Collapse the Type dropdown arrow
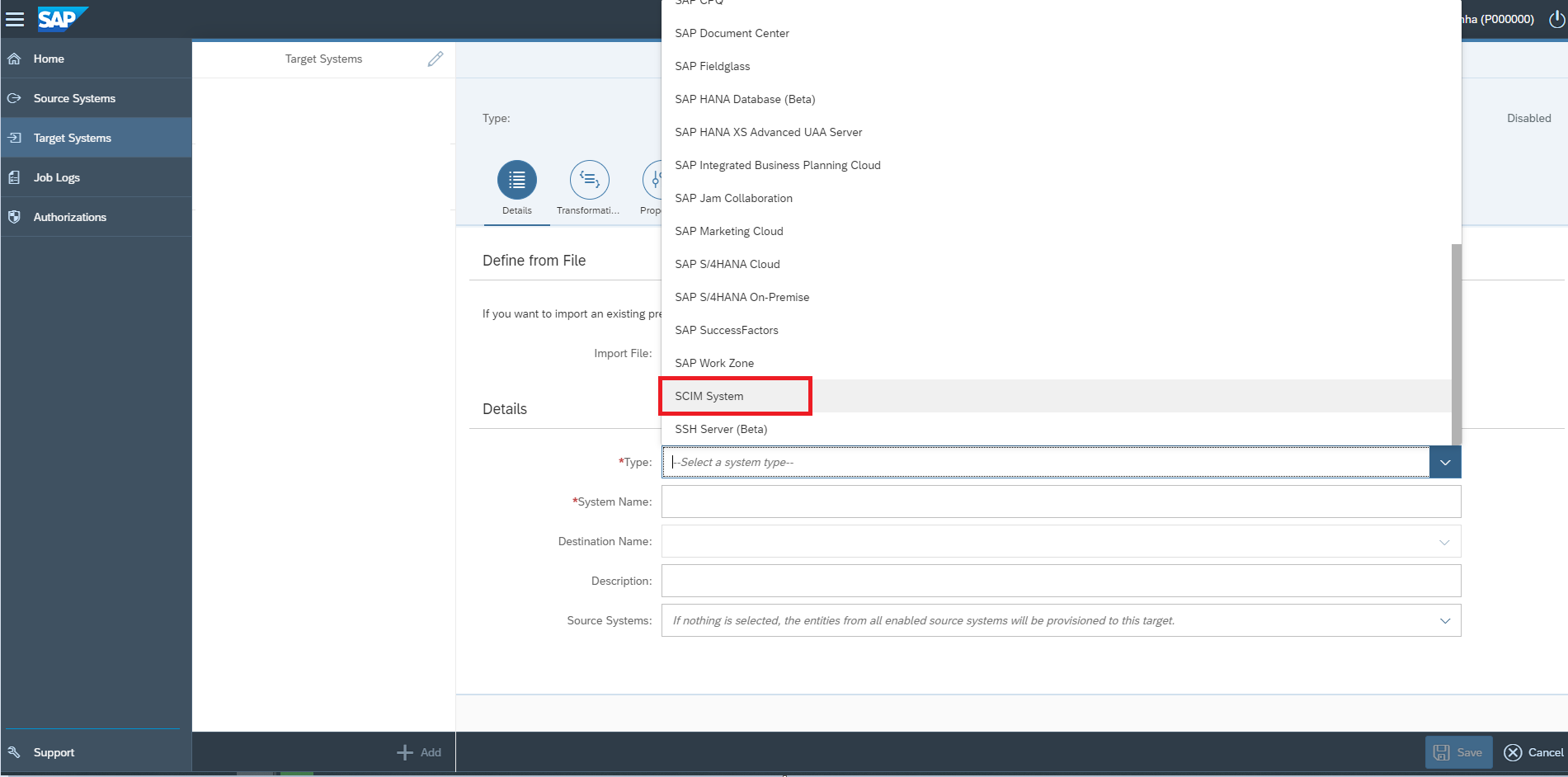This screenshot has height=777, width=1568. [1445, 462]
